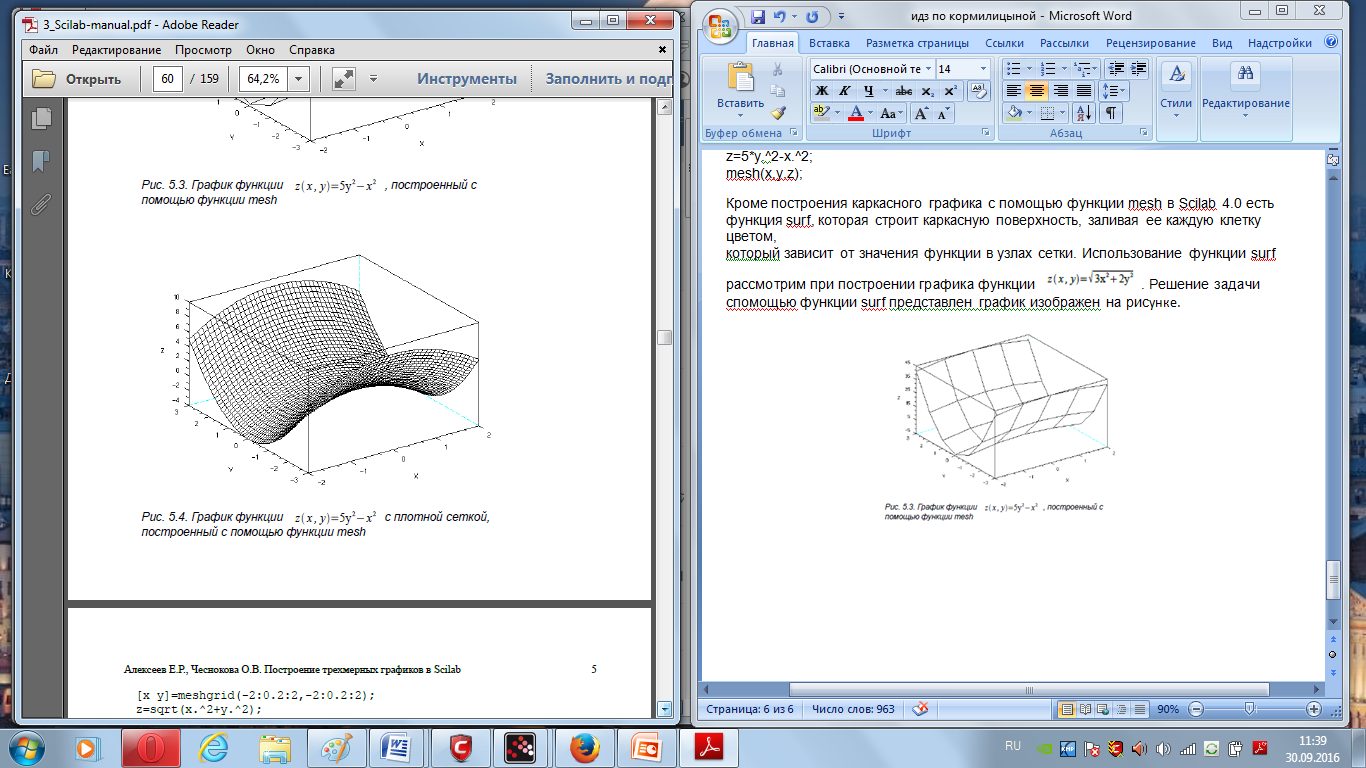Toggle bold (Ж) formatting in Word
The height and width of the screenshot is (768, 1366).
pyautogui.click(x=822, y=91)
